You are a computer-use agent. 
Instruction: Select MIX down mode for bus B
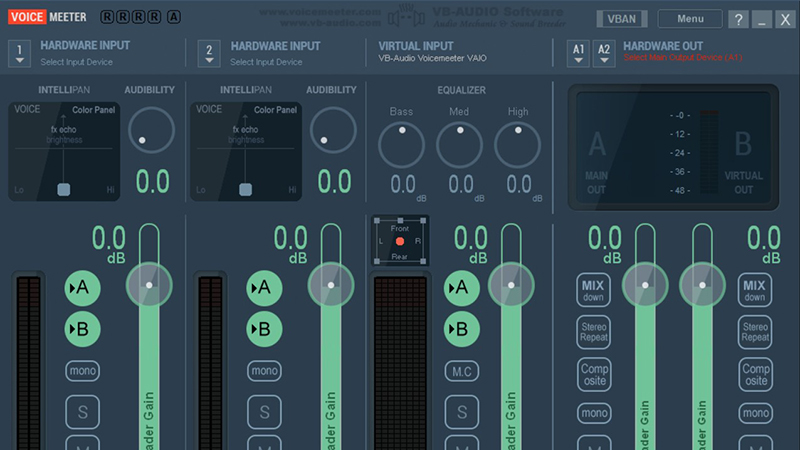(x=755, y=290)
